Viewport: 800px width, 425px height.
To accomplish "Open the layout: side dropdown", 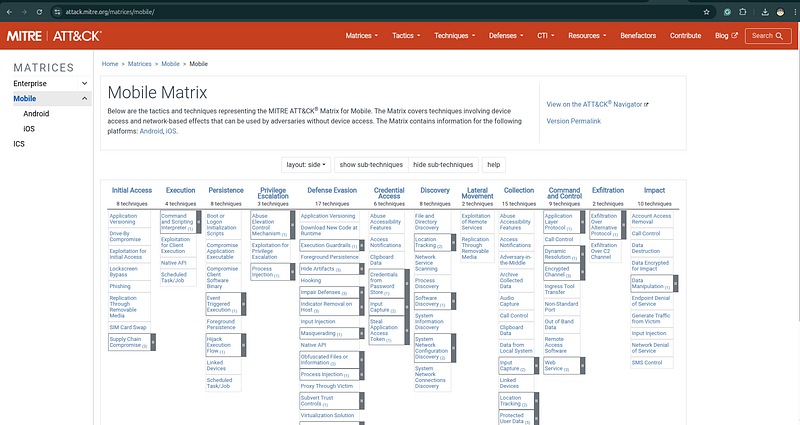I will pos(306,165).
